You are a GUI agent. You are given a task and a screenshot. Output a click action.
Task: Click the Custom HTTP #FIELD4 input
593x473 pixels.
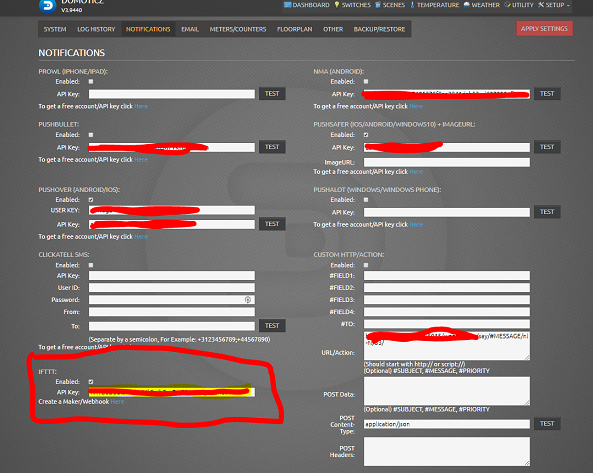(x=447, y=312)
